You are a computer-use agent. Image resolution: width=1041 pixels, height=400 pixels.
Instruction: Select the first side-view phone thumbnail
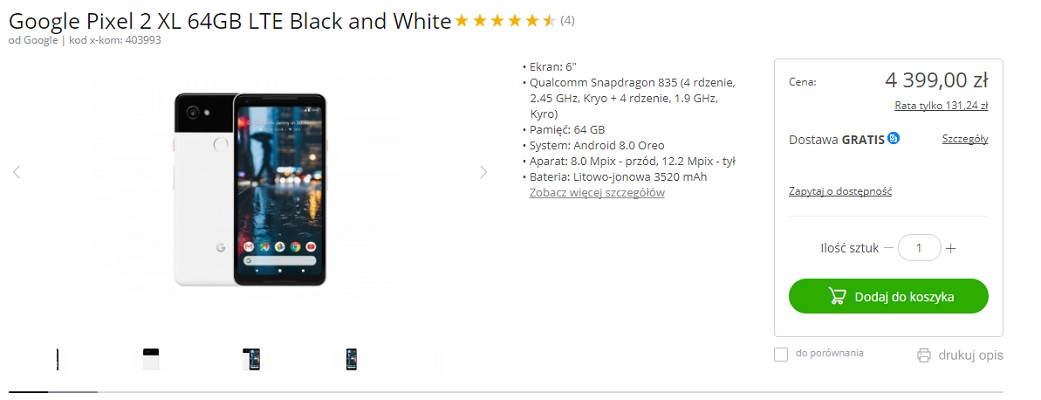[x=58, y=359]
